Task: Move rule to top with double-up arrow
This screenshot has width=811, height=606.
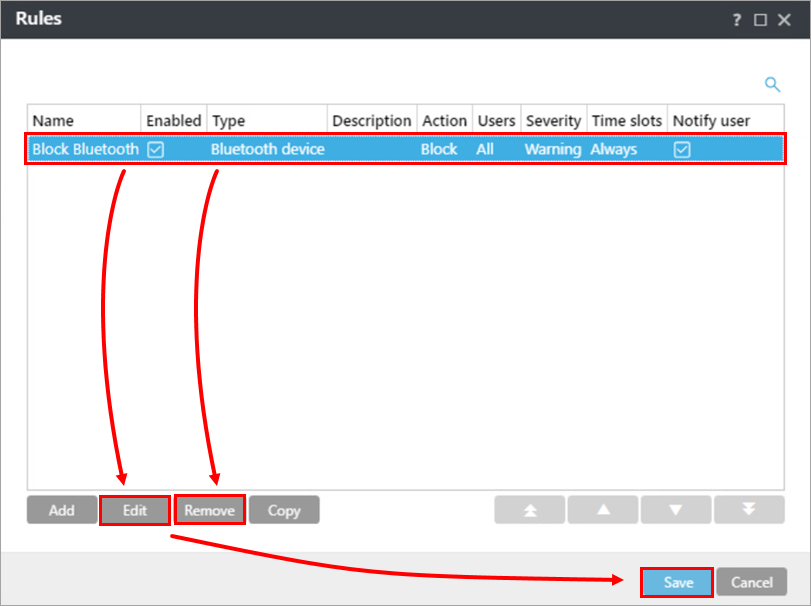Action: click(x=530, y=510)
